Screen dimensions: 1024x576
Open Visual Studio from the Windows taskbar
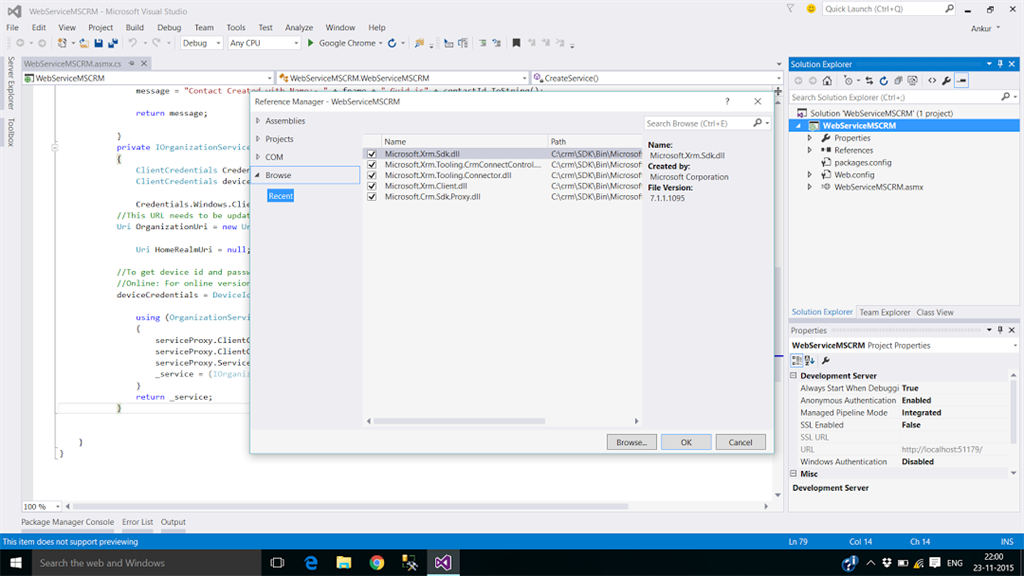[444, 563]
